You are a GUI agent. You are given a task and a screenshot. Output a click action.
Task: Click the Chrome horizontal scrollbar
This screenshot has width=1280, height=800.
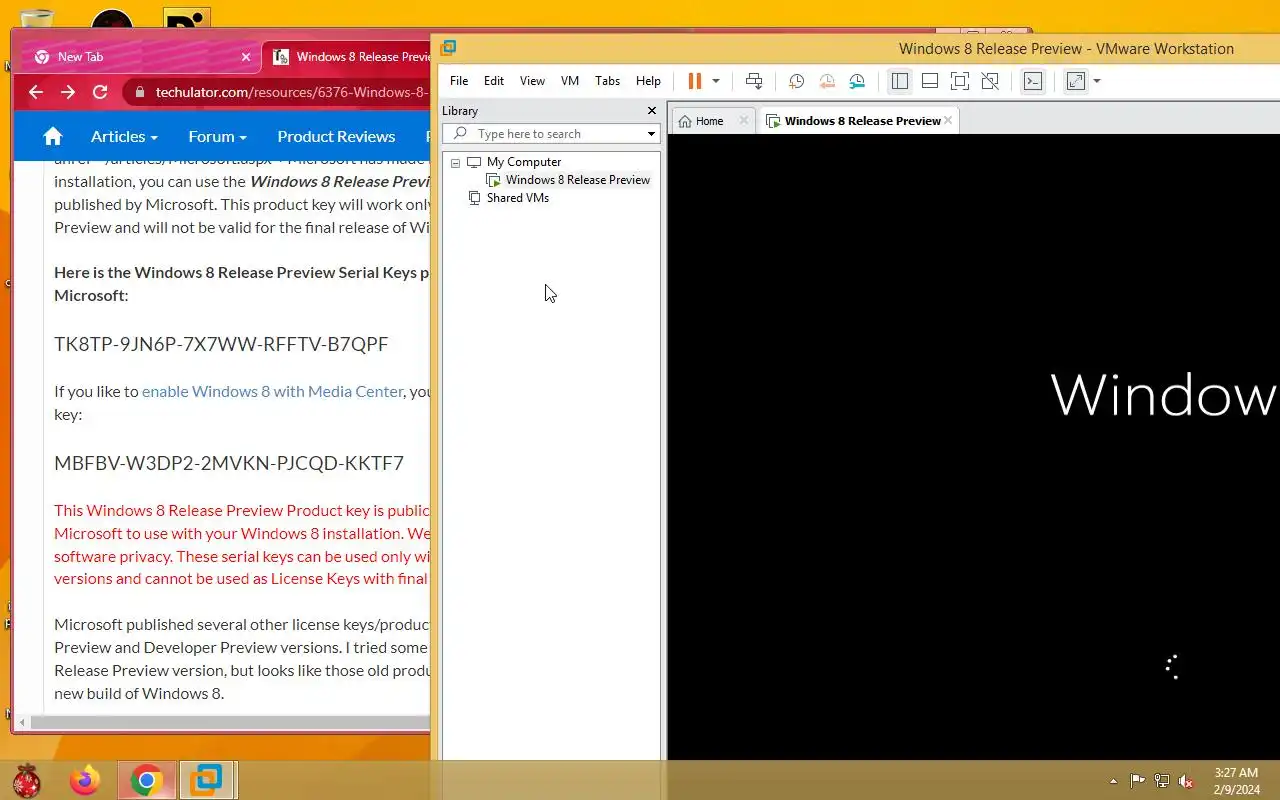[230, 722]
